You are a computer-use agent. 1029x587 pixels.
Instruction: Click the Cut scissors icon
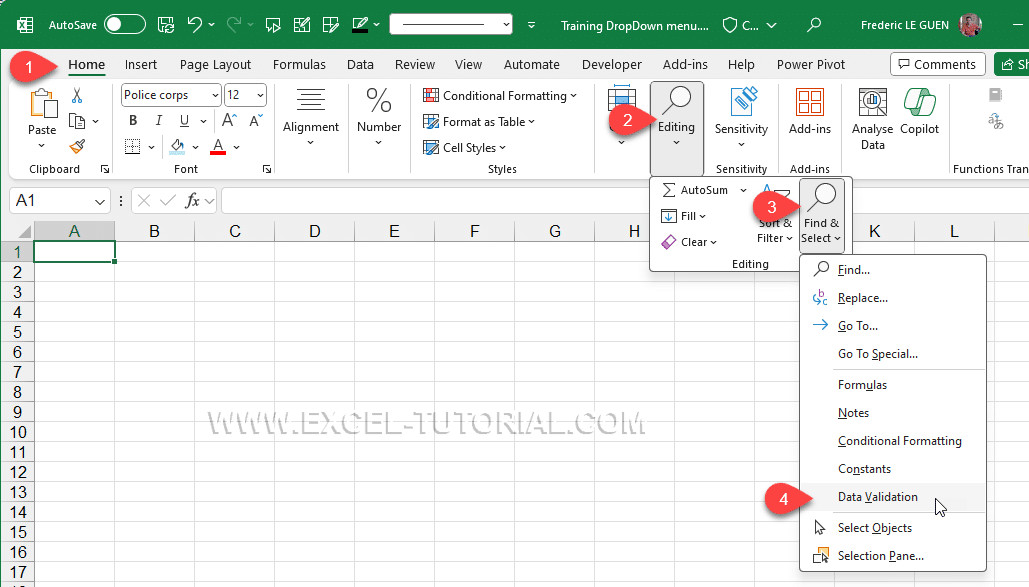(x=77, y=96)
